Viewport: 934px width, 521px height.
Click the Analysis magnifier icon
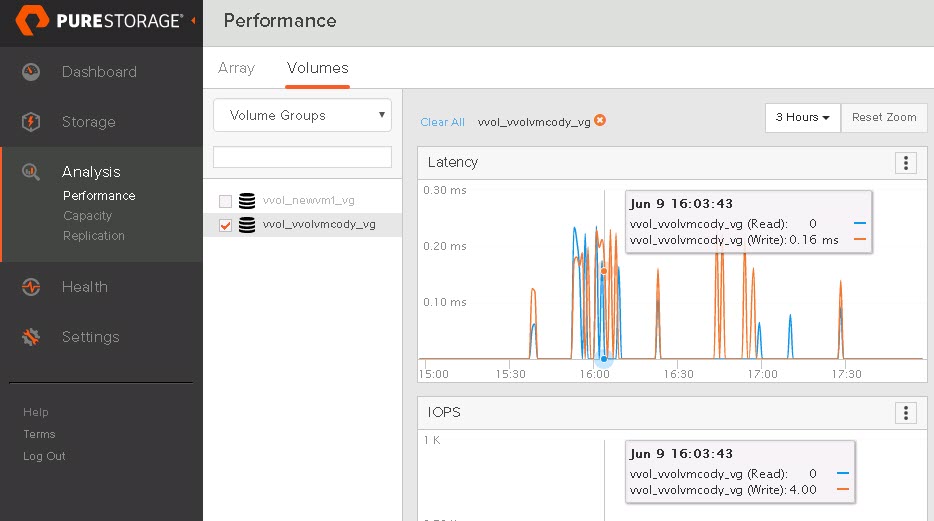tap(31, 172)
